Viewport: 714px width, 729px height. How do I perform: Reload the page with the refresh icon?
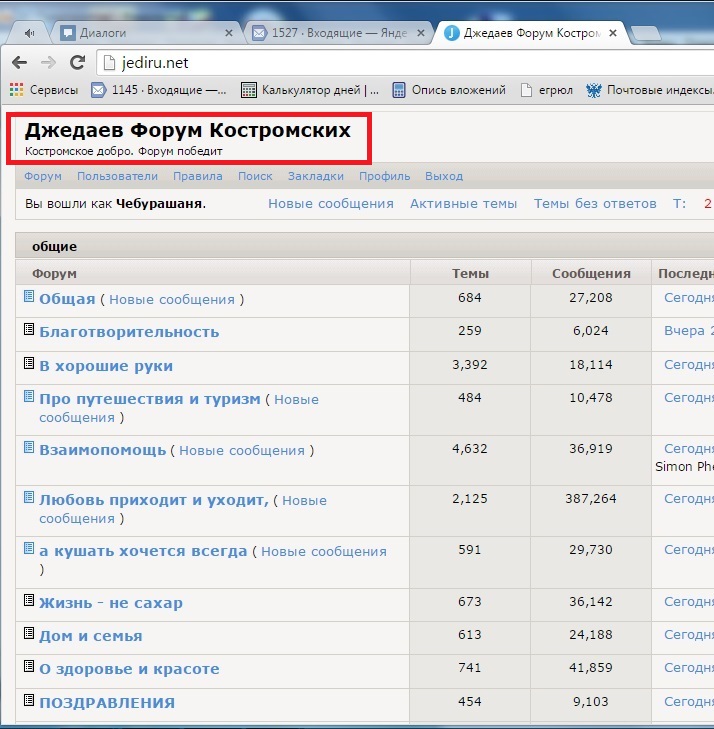(77, 63)
